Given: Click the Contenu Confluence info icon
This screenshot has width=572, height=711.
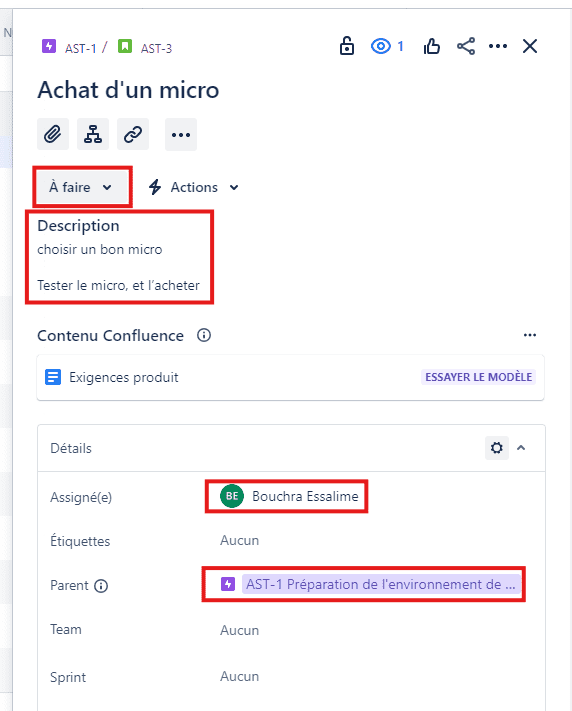Looking at the screenshot, I should point(204,335).
